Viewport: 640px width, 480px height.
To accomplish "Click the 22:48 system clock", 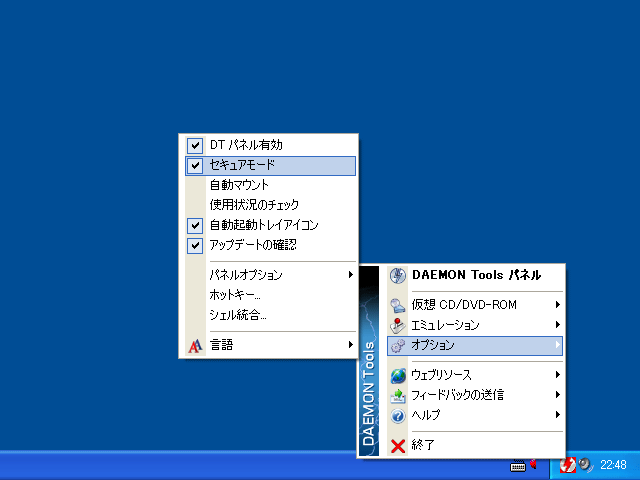I will pyautogui.click(x=613, y=465).
